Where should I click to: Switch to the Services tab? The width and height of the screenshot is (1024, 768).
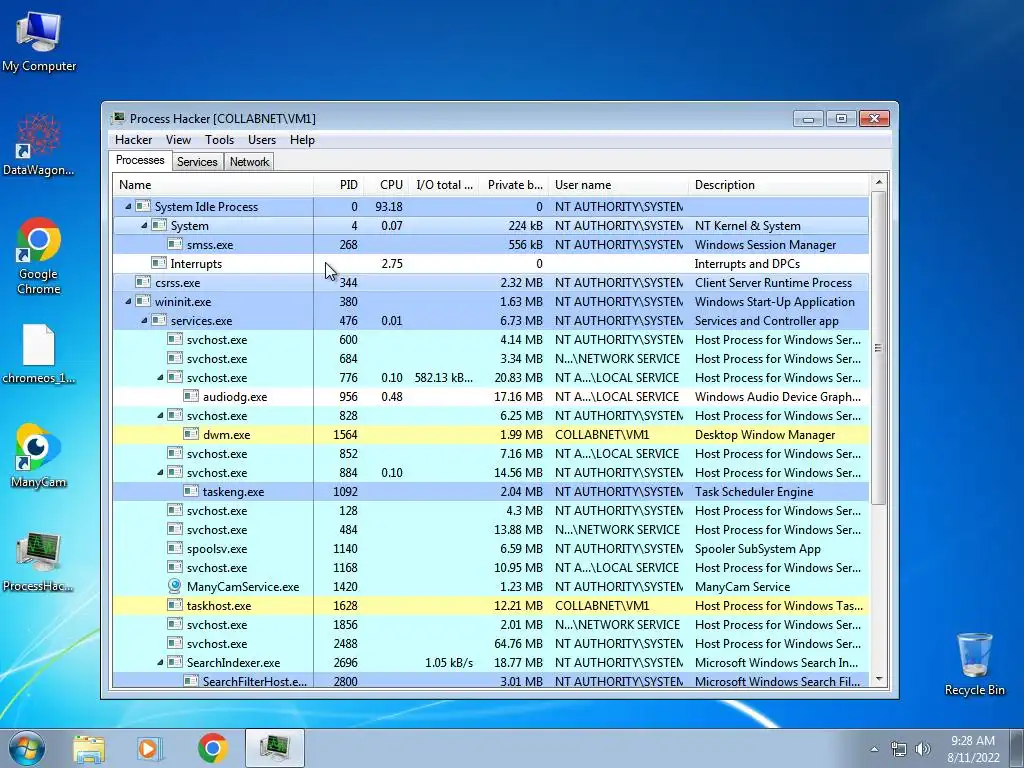point(197,162)
